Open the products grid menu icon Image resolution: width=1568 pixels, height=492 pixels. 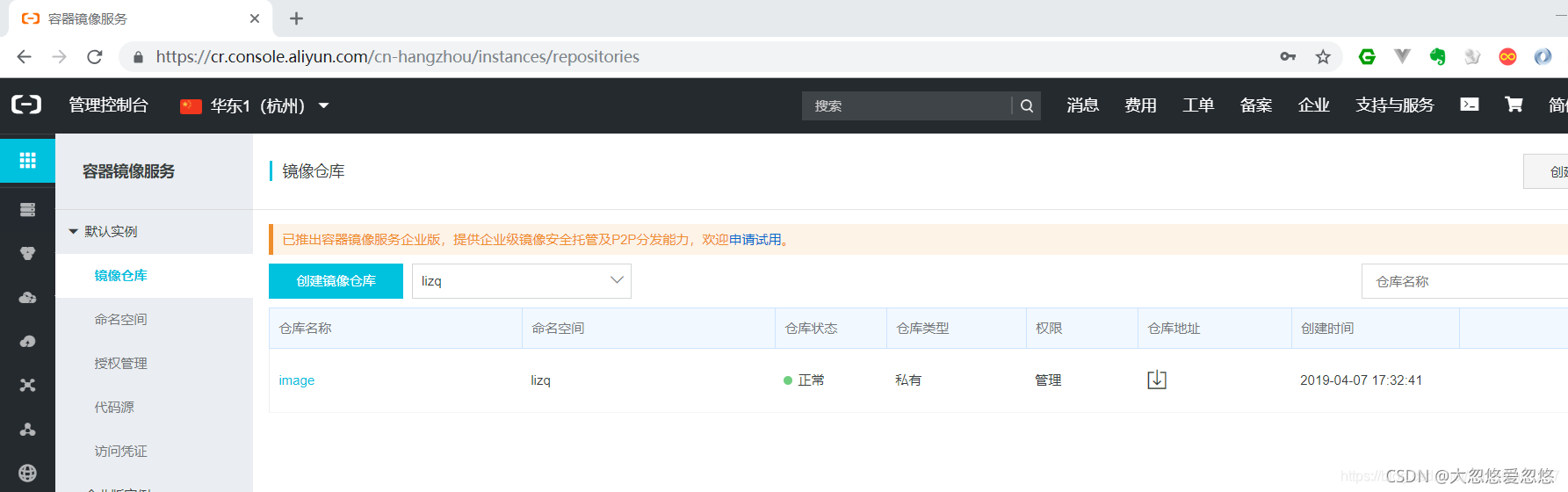pyautogui.click(x=27, y=160)
